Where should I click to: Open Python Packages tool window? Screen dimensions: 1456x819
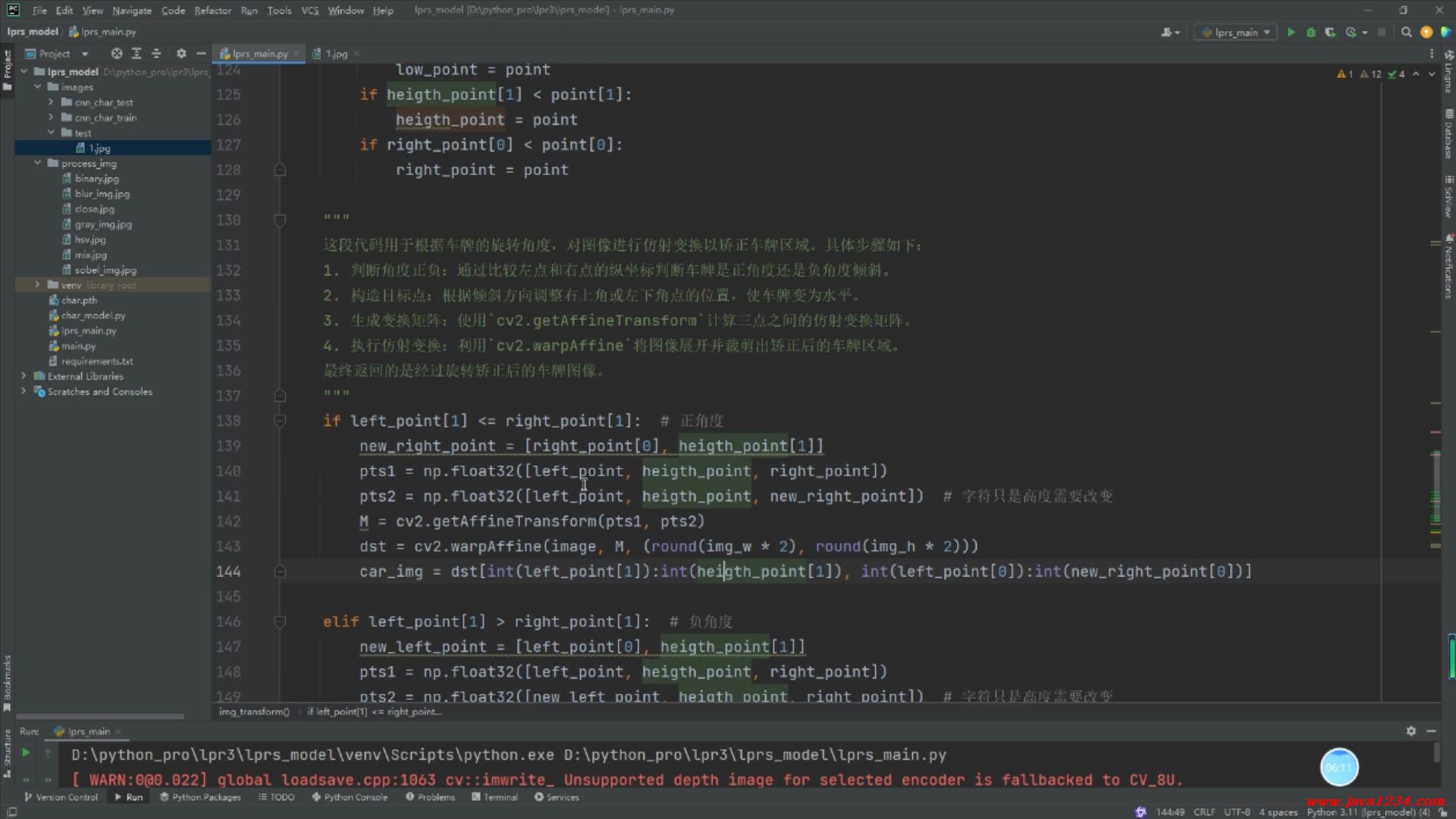(x=200, y=797)
